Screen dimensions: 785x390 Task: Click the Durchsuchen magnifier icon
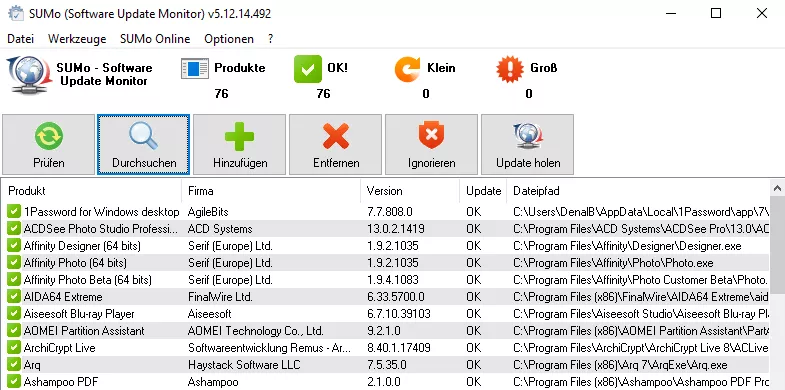143,136
